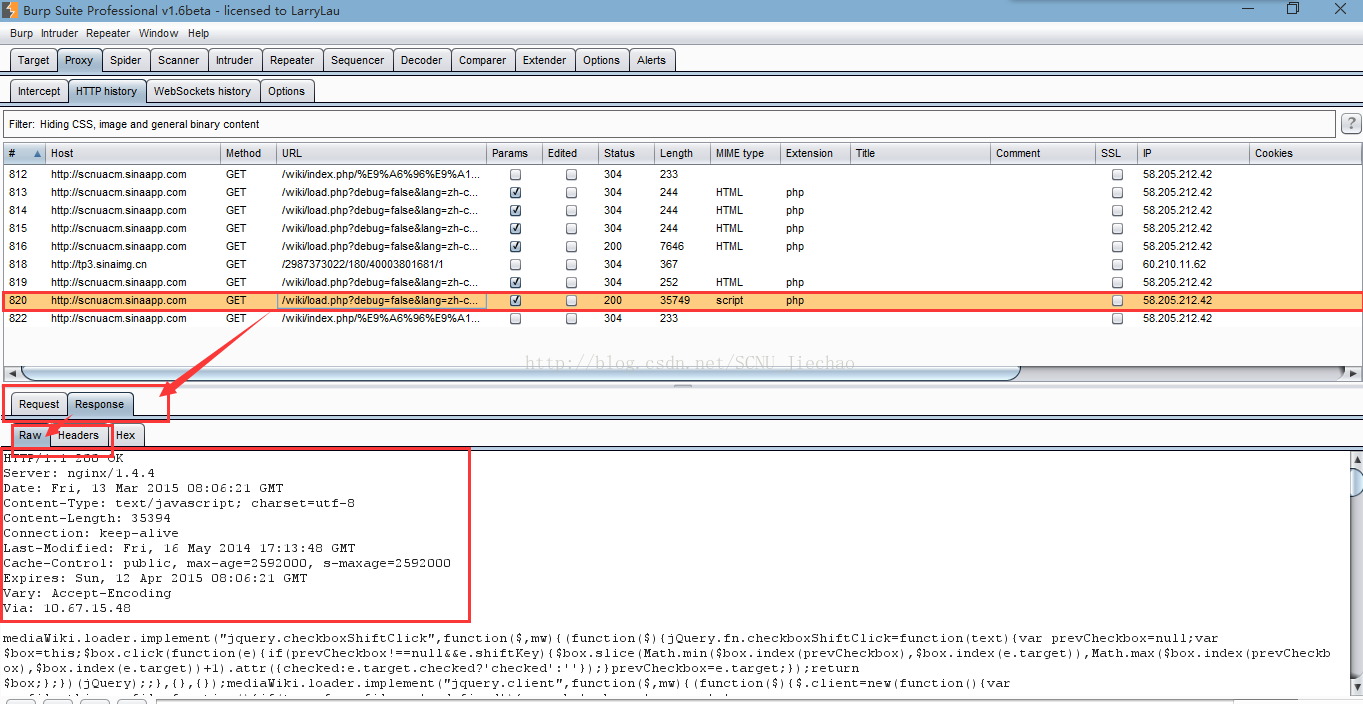This screenshot has height=704, width=1363.
Task: Switch to the Spider tab
Action: pos(126,60)
